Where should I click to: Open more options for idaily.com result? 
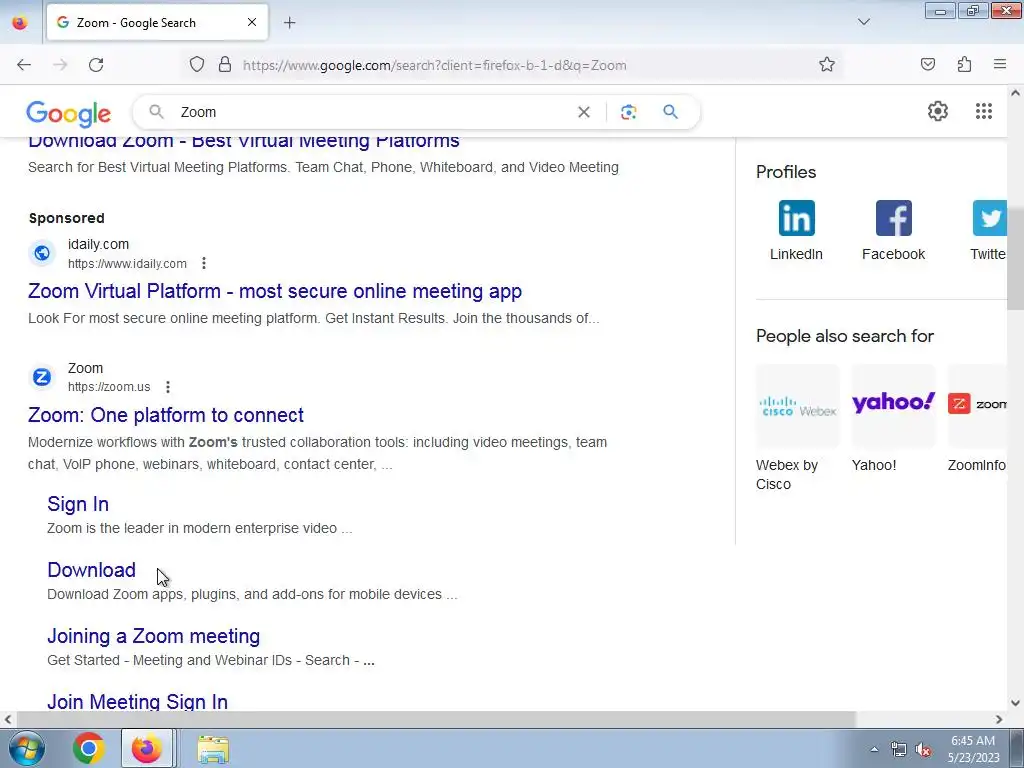pyautogui.click(x=204, y=263)
